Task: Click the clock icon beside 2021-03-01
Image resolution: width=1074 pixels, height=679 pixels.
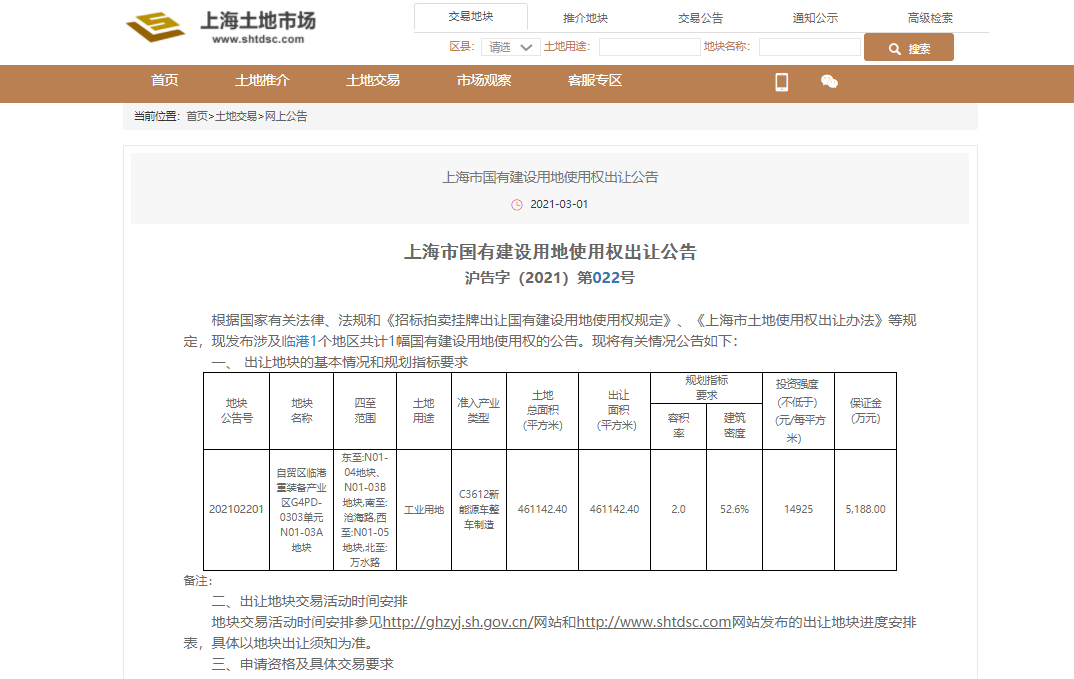Action: point(516,204)
